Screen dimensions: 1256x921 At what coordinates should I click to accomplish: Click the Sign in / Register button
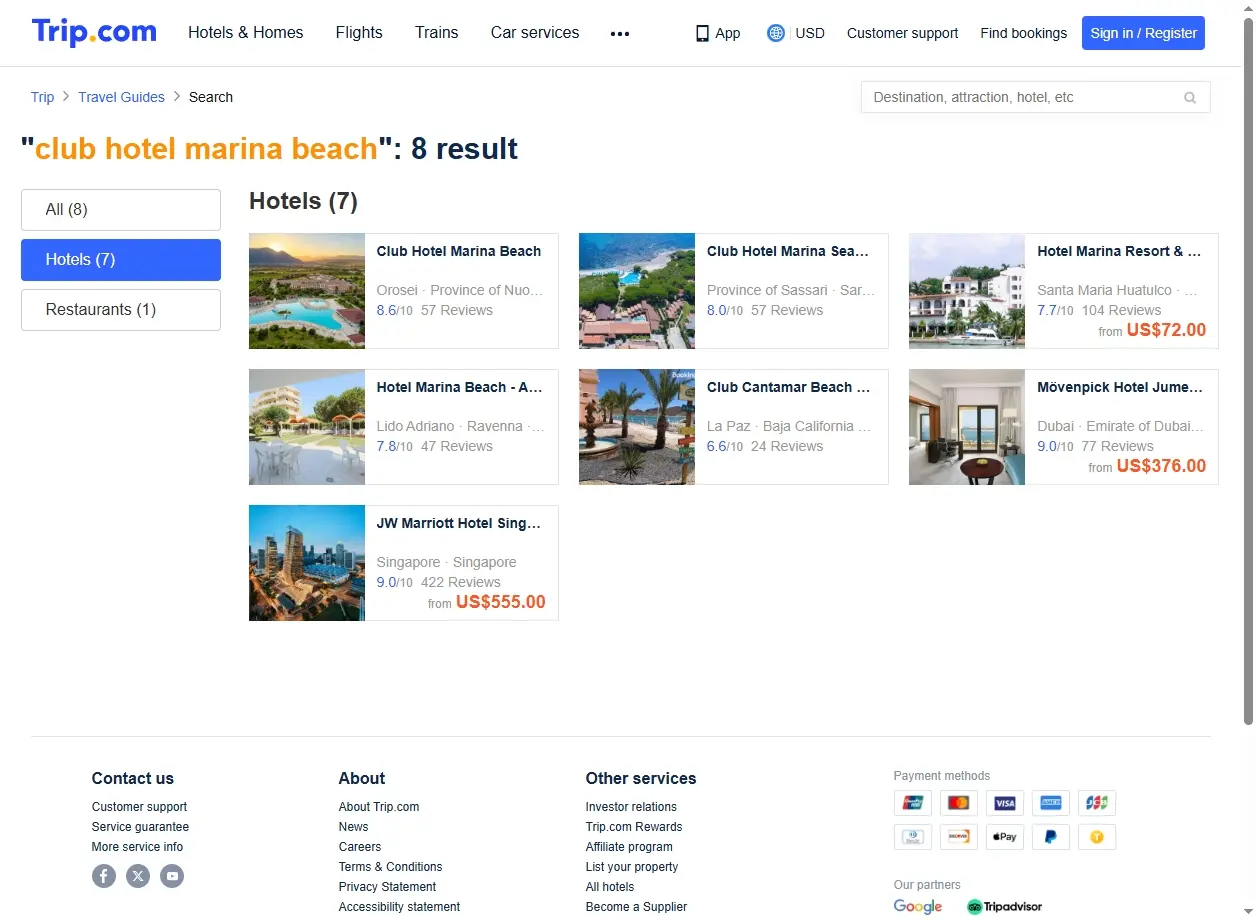[1143, 33]
